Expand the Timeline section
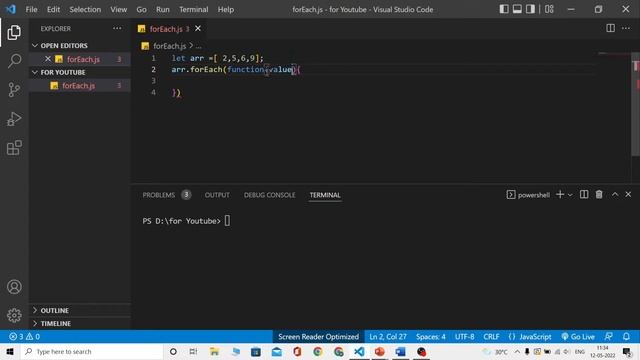This screenshot has width=640, height=360. click(x=79, y=323)
